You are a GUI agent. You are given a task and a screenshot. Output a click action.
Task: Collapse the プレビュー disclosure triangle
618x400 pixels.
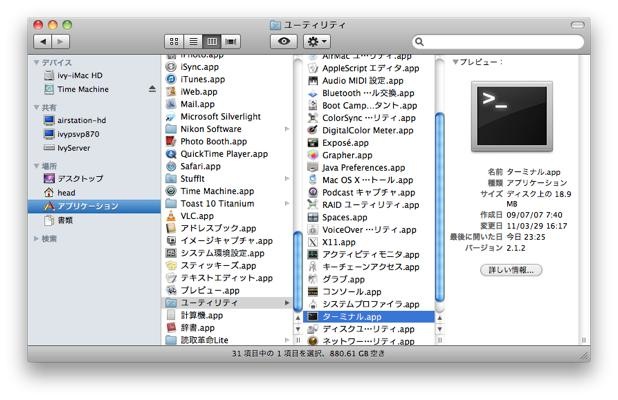[x=455, y=62]
